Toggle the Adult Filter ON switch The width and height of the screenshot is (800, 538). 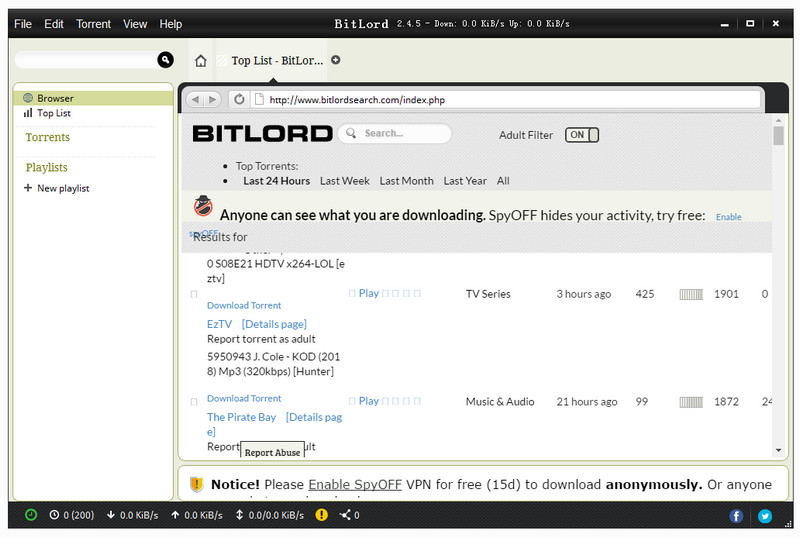(582, 135)
